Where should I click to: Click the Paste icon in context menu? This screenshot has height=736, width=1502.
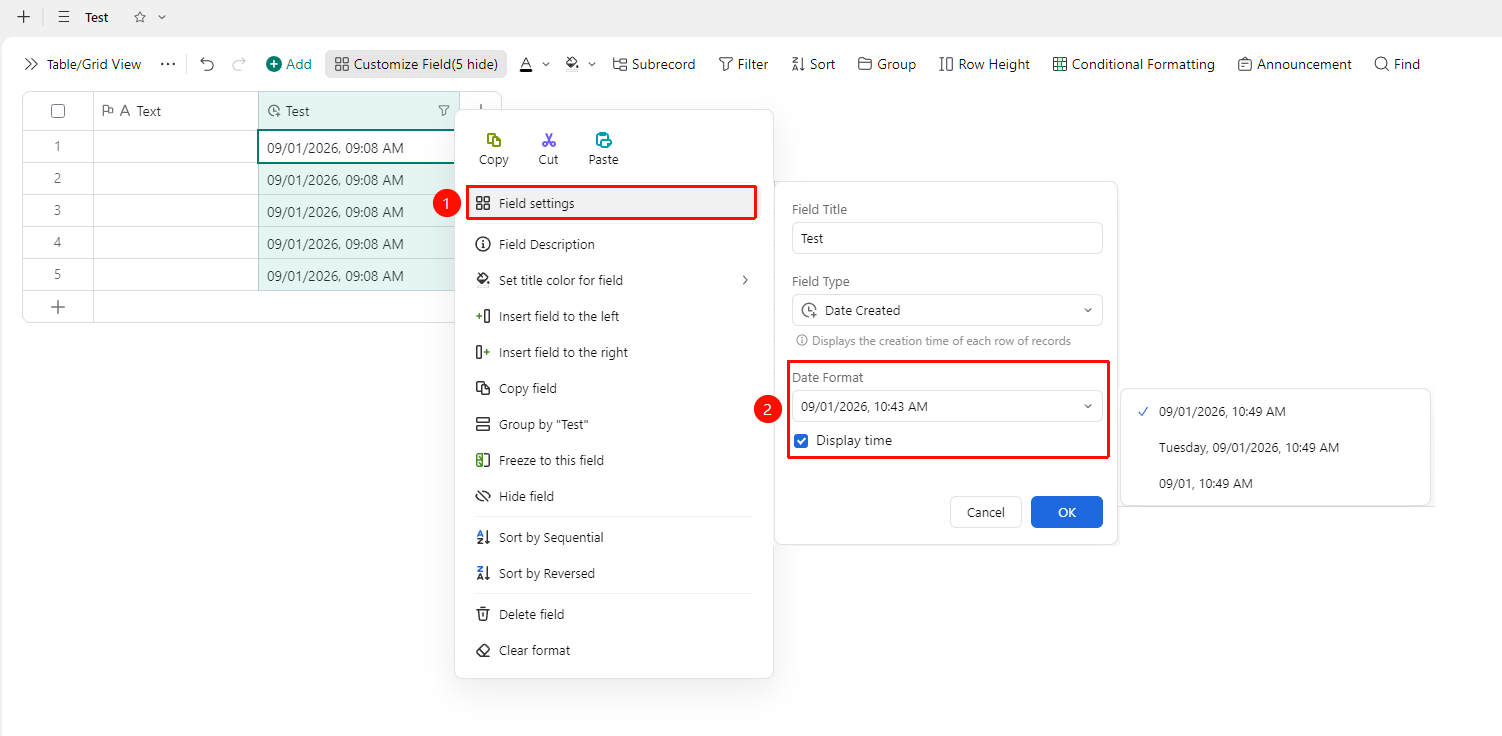[603, 140]
